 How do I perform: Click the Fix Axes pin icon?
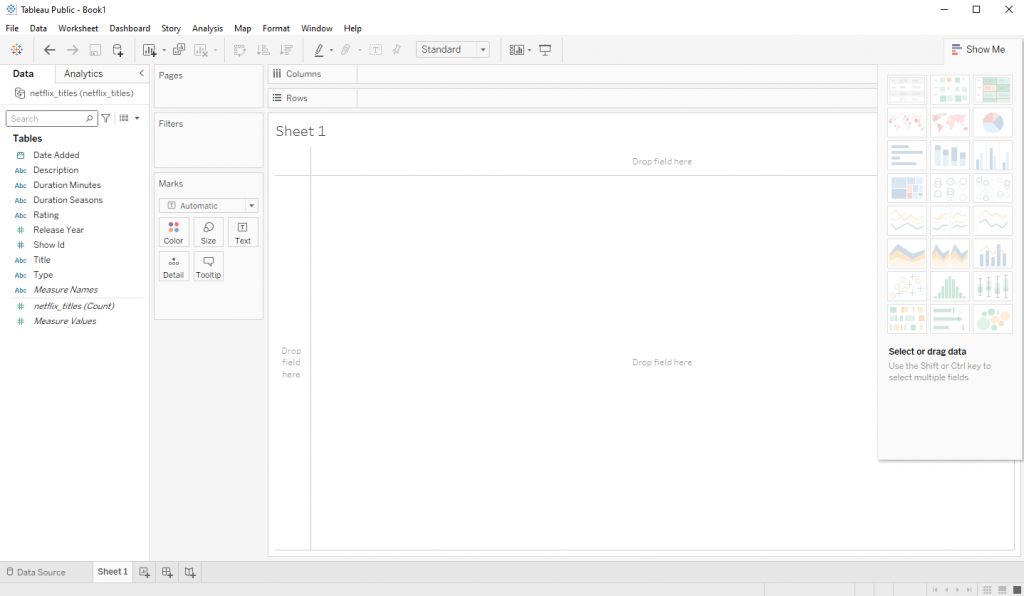pyautogui.click(x=396, y=50)
